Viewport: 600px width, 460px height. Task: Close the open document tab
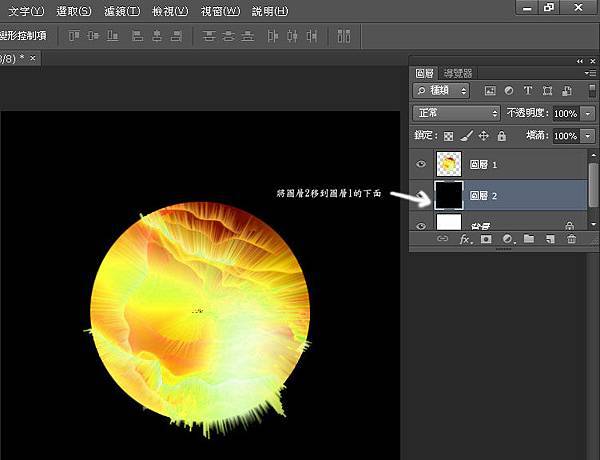pos(32,58)
